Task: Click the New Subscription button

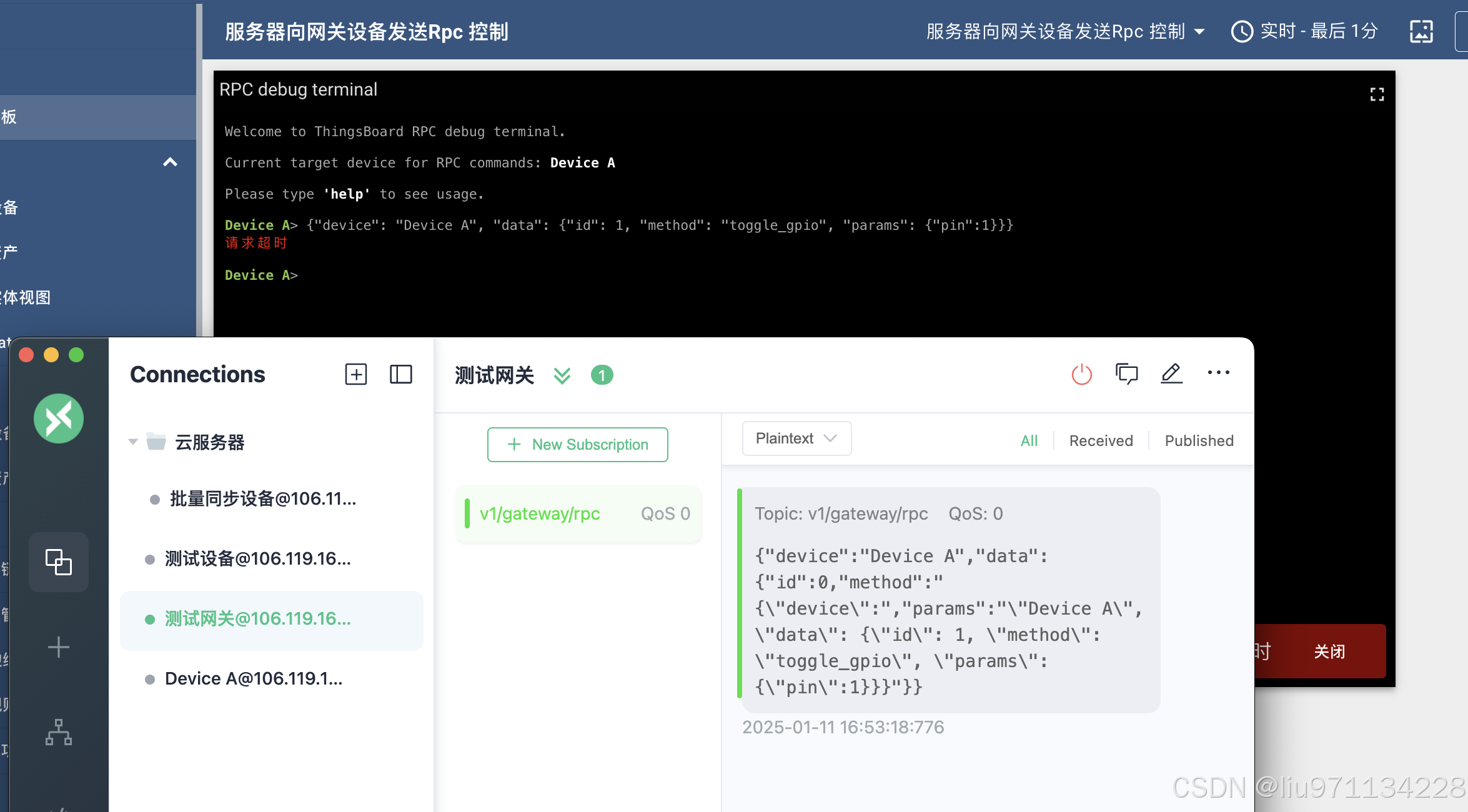Action: 578,445
